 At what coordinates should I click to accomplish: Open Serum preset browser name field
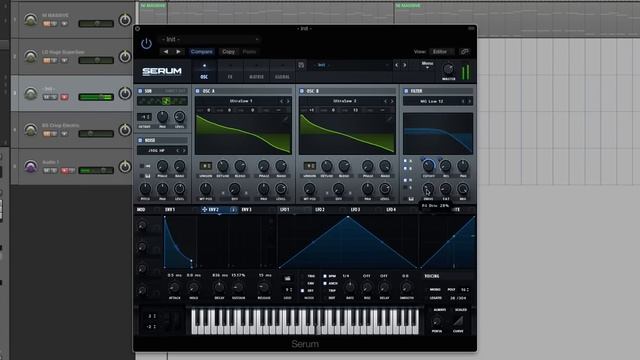(x=350, y=65)
